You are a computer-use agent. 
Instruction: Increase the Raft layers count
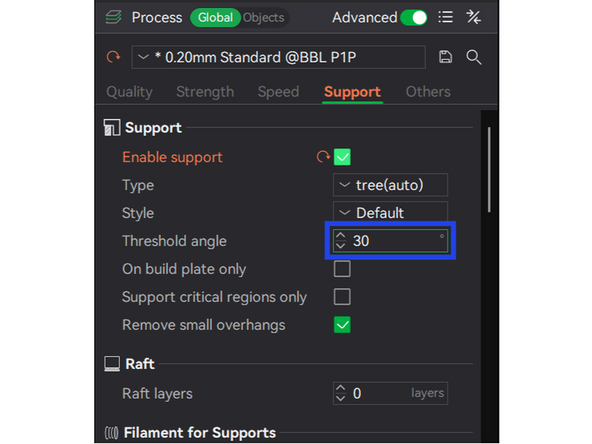[x=341, y=388]
